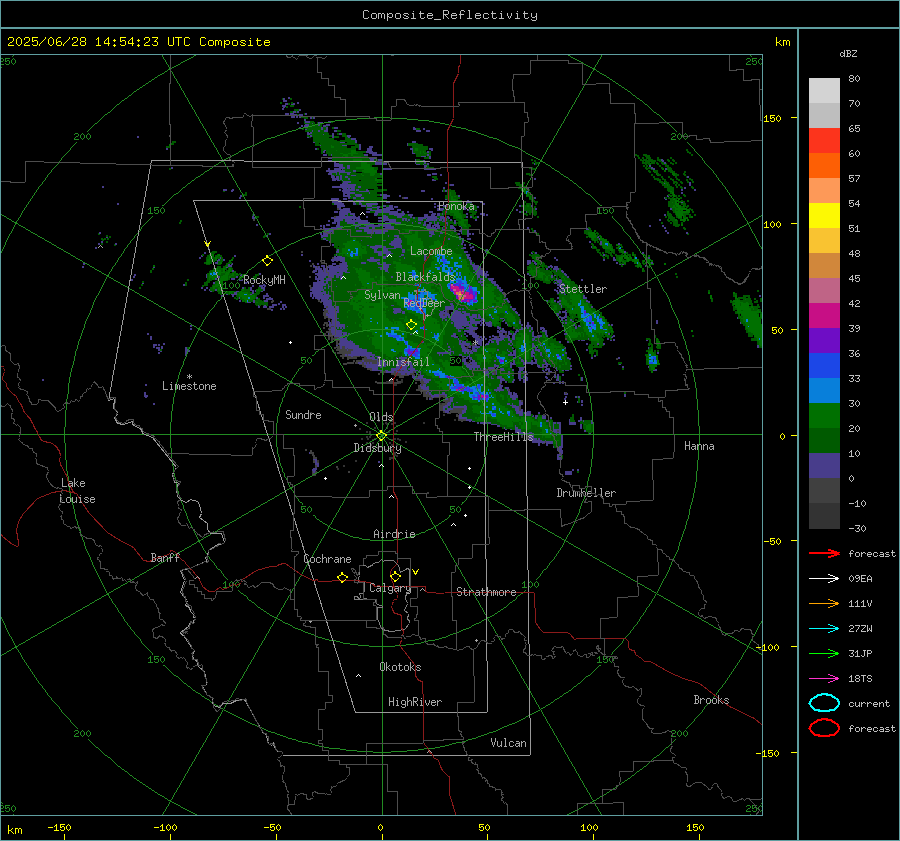This screenshot has width=900, height=841.
Task: Click the red 'forecast' ellipse legend icon
Action: tap(824, 728)
